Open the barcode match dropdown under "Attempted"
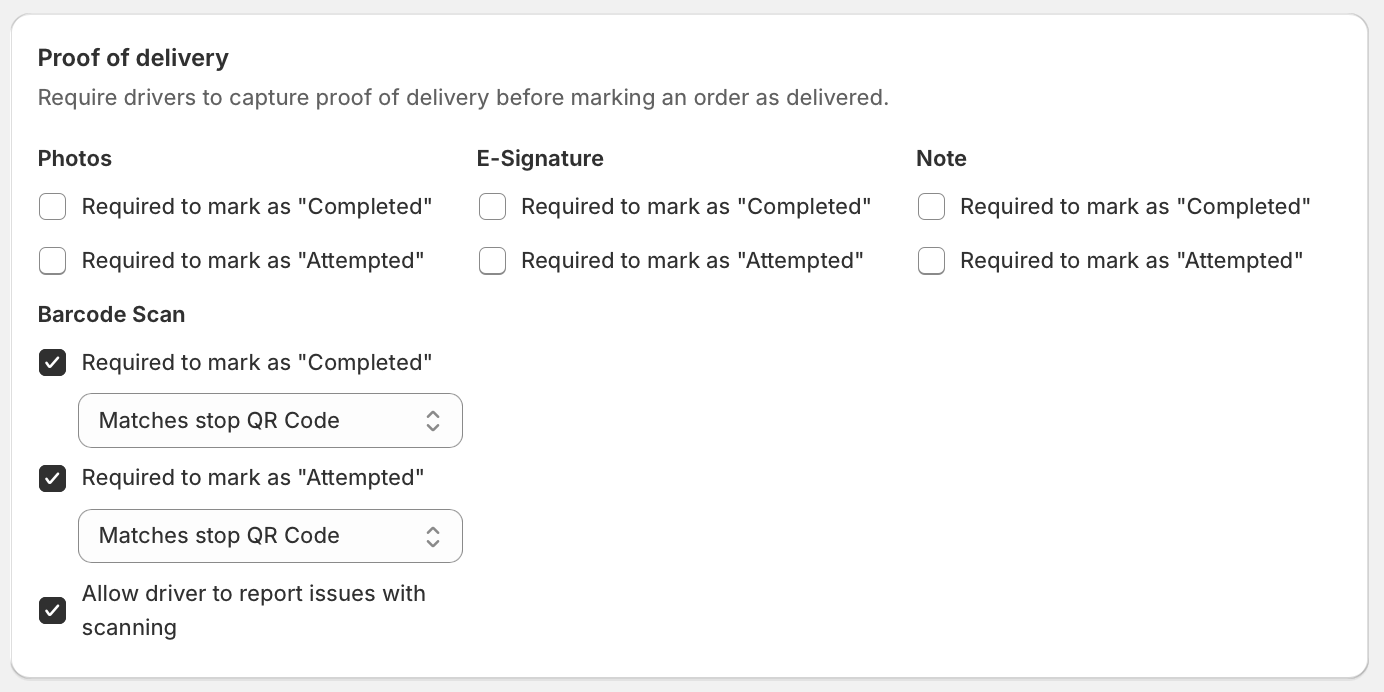 pyautogui.click(x=270, y=536)
